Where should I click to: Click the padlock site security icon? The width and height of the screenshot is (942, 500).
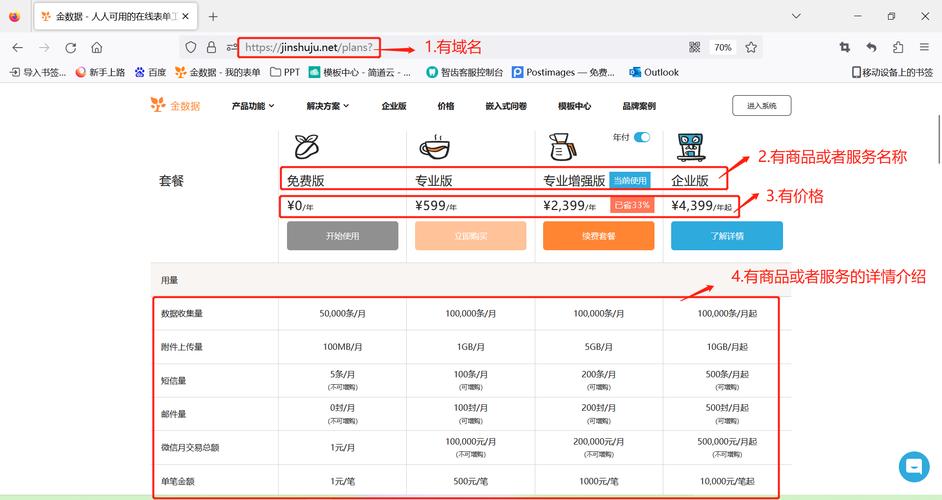[211, 47]
